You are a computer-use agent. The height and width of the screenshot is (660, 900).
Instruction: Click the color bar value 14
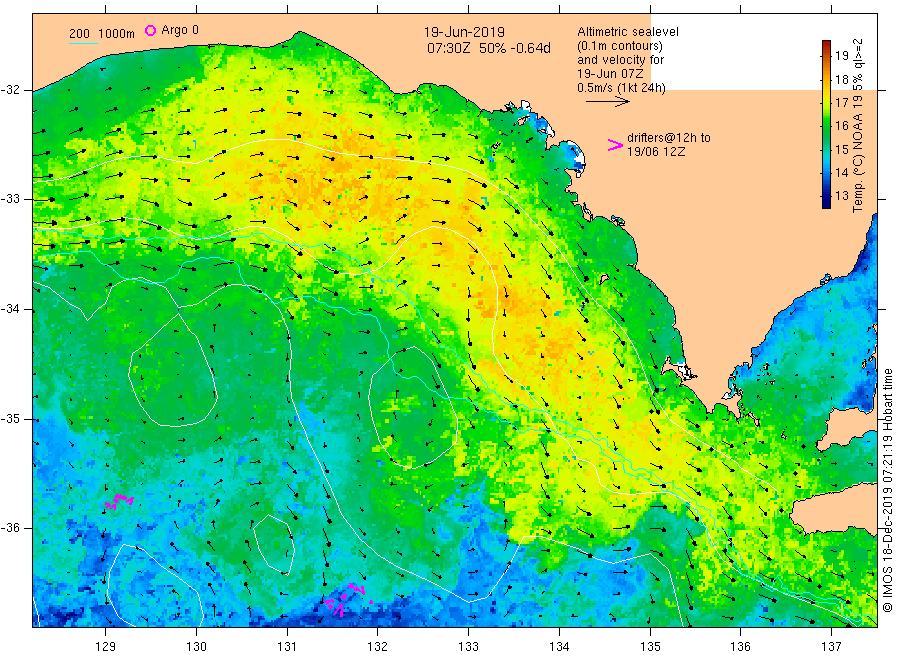[841, 172]
